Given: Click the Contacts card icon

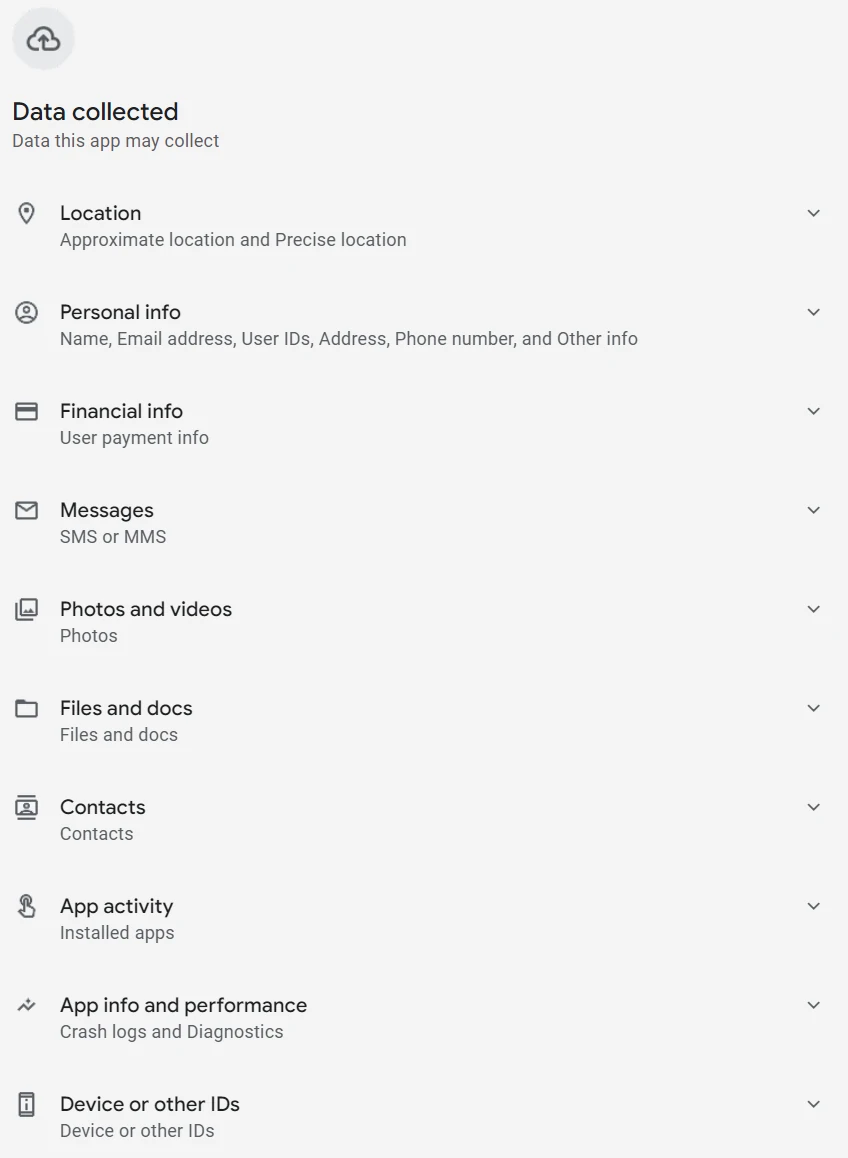Looking at the screenshot, I should (26, 807).
